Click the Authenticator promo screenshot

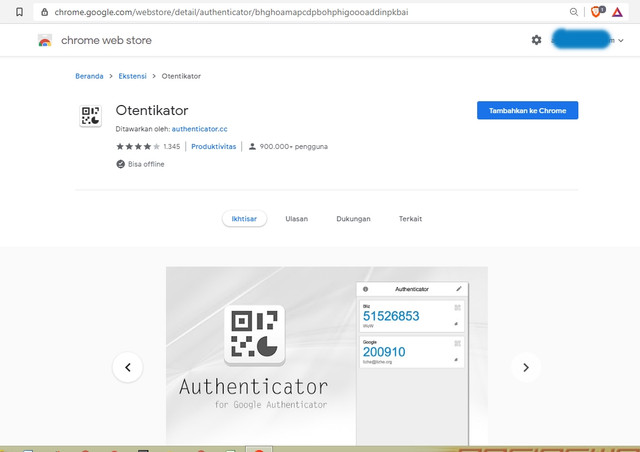click(327, 356)
